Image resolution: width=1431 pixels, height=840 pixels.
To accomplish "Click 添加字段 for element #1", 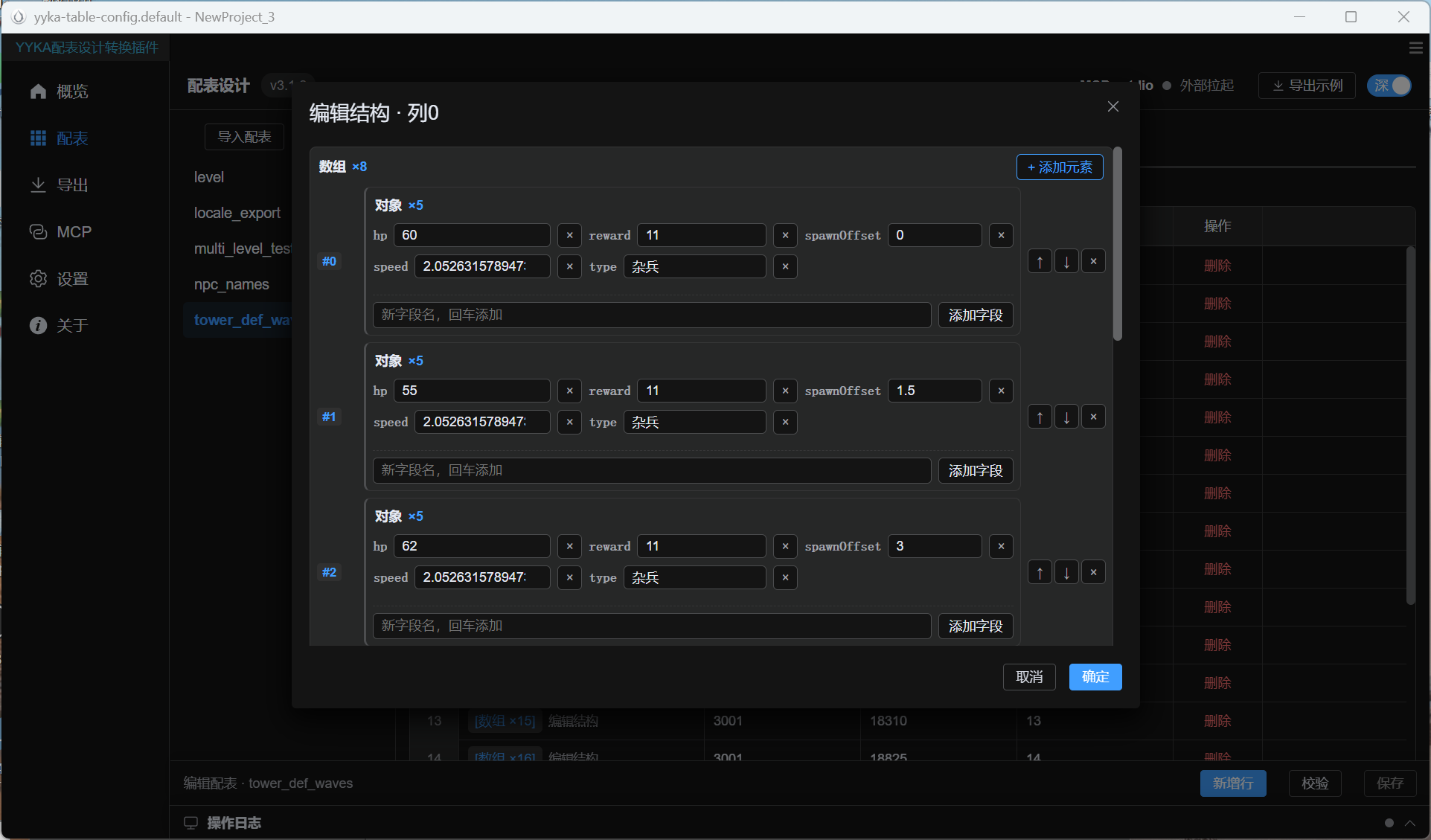I will [x=976, y=471].
